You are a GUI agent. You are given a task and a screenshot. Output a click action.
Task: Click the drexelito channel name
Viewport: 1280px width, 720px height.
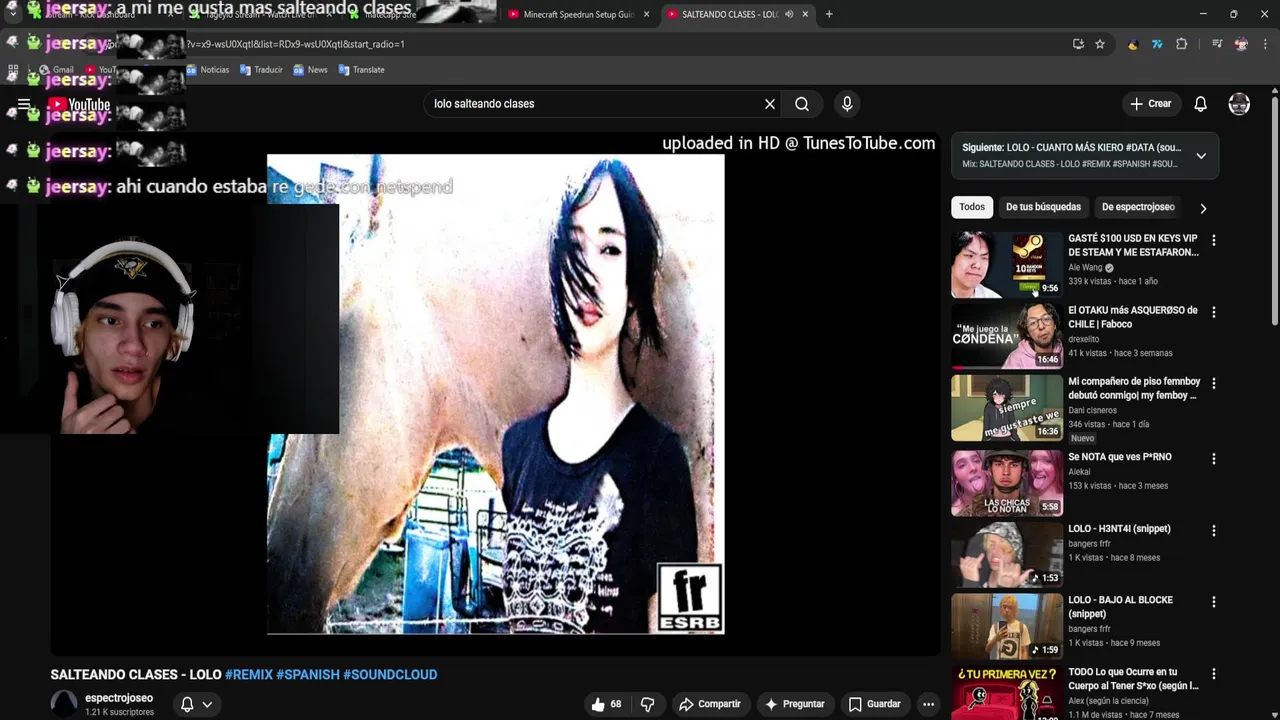point(1083,339)
